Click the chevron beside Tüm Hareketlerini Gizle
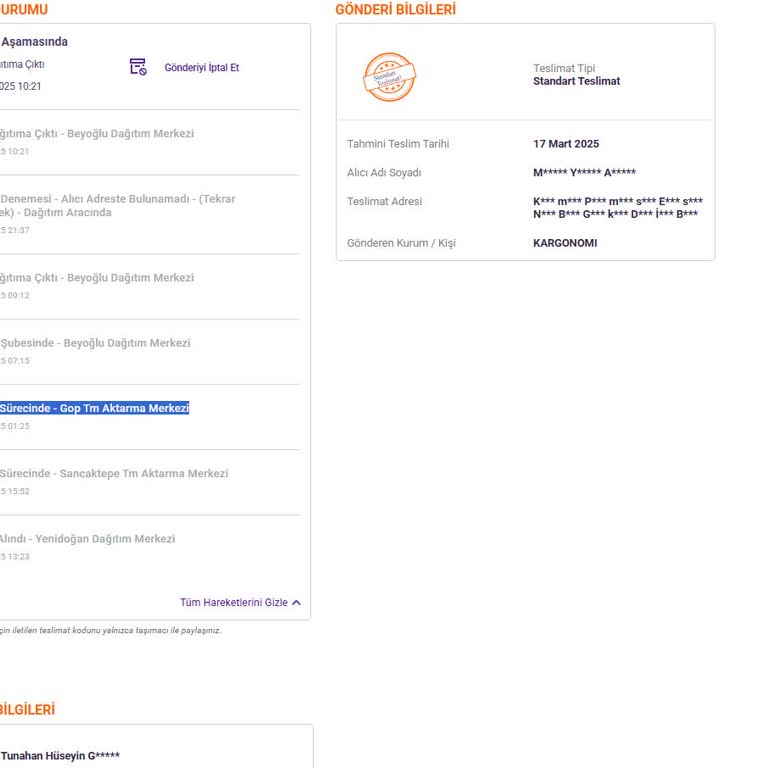Image resolution: width=768 pixels, height=768 pixels. 296,602
